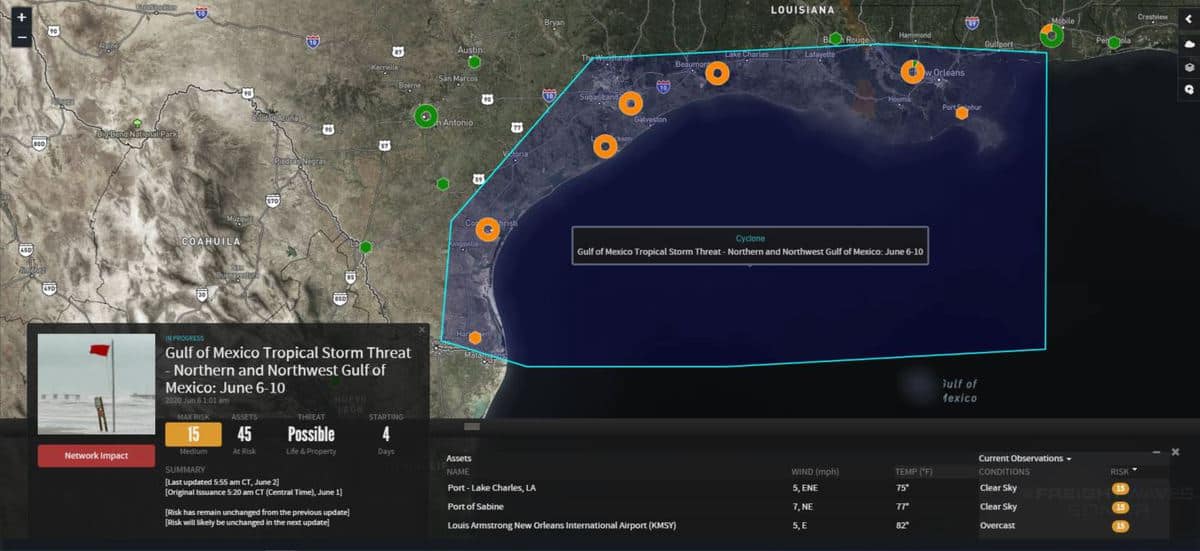The width and height of the screenshot is (1200, 551).
Task: Select the orange cluster marker near New Orleans
Action: click(x=912, y=72)
